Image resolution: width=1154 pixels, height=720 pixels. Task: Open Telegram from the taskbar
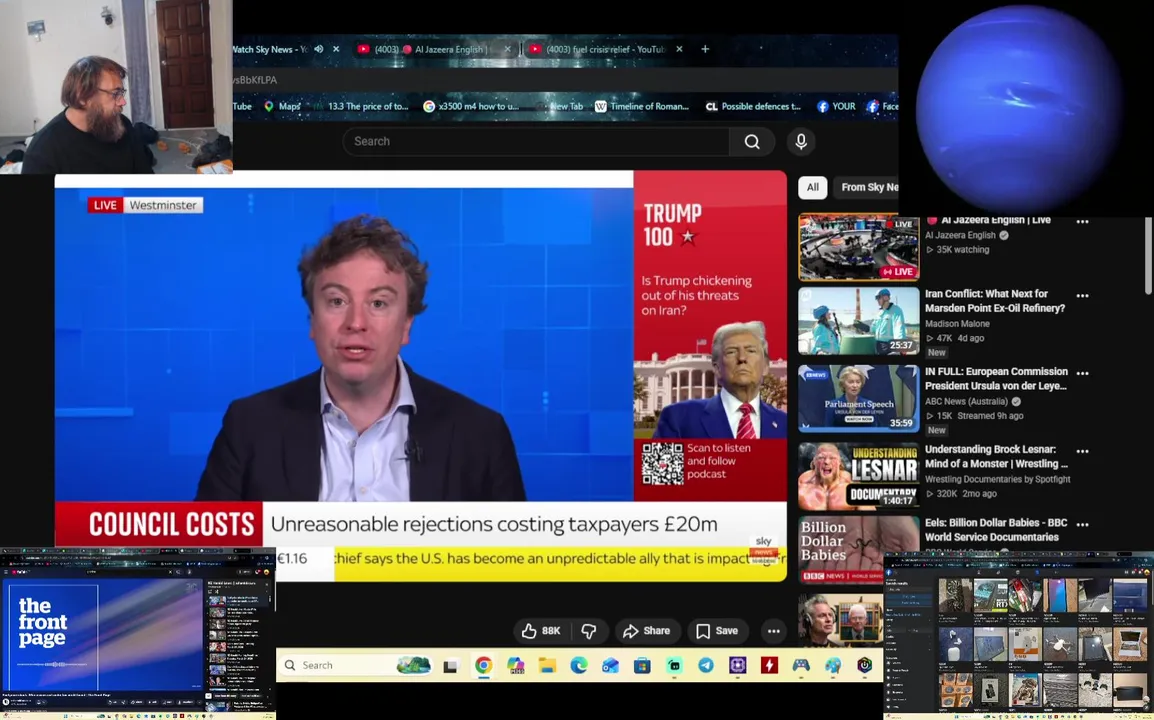tap(706, 666)
